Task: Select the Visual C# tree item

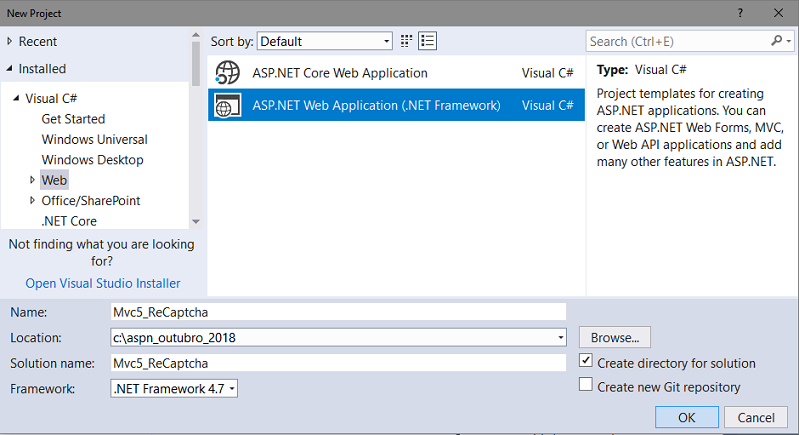Action: [x=51, y=98]
